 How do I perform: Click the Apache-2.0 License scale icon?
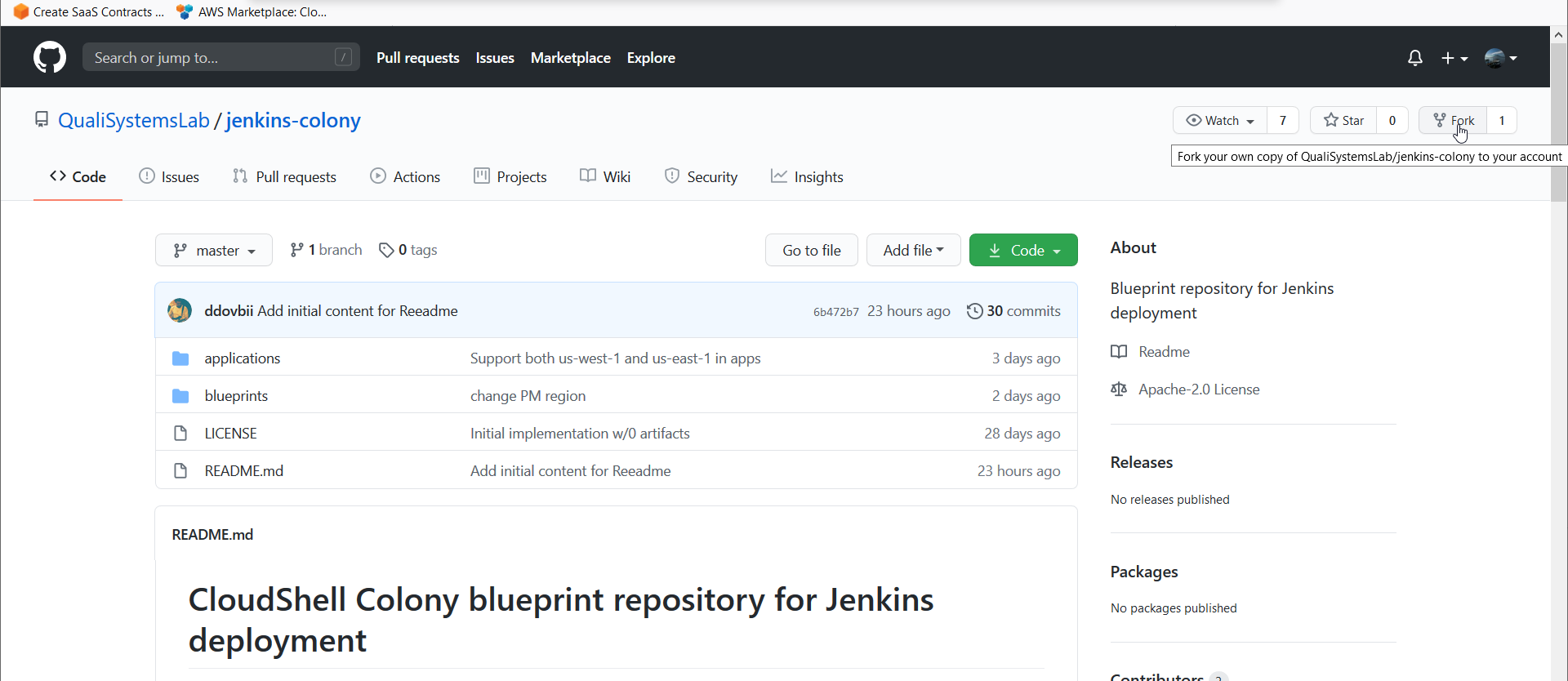coord(1119,389)
